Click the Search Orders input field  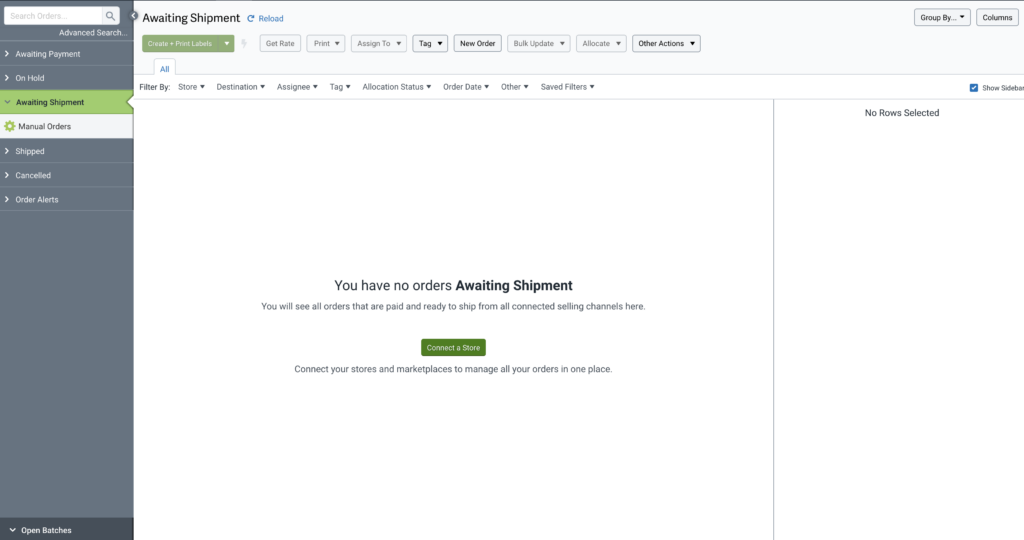[53, 16]
